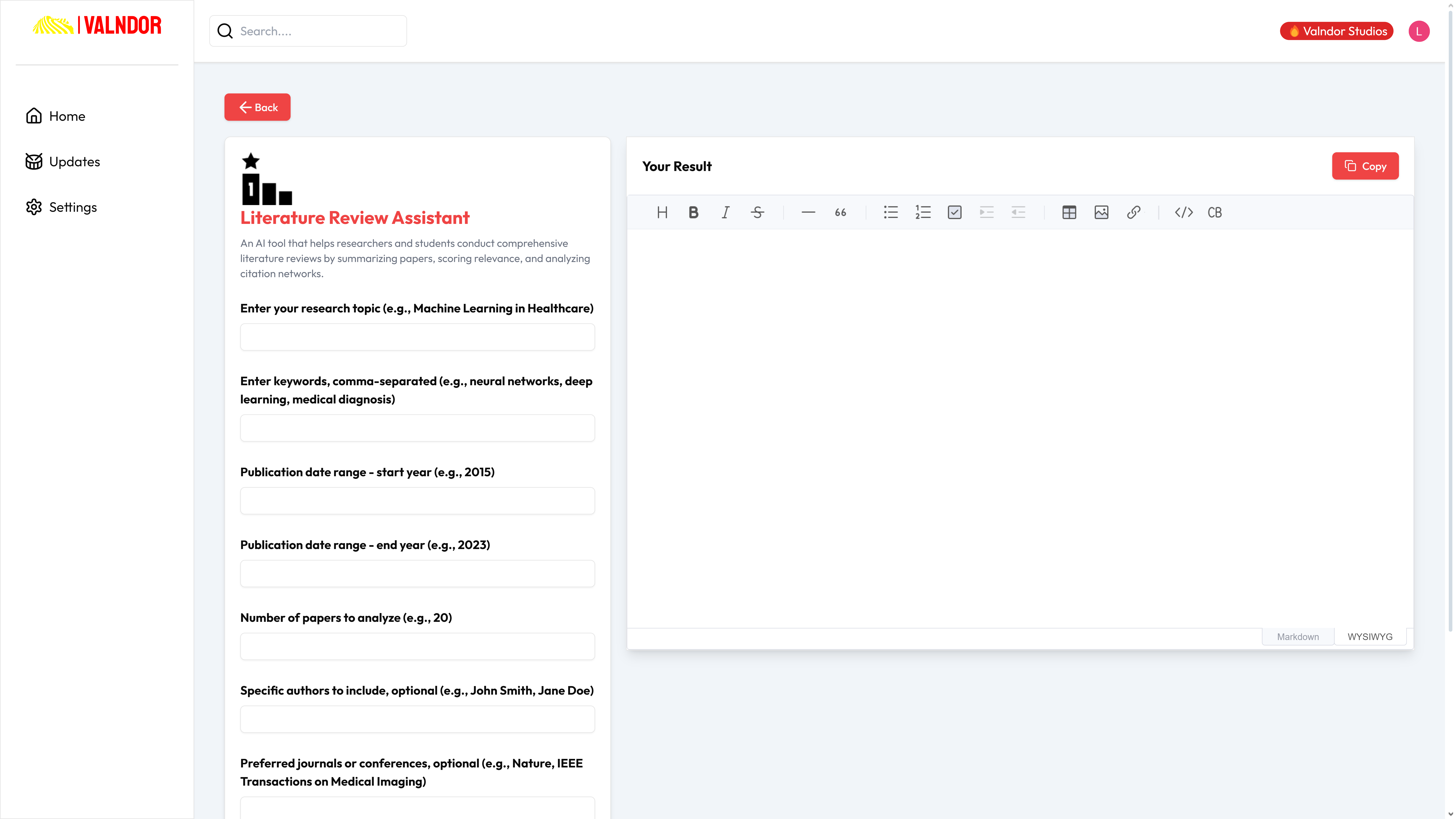
Task: Toggle bold formatting in editor
Action: [693, 213]
